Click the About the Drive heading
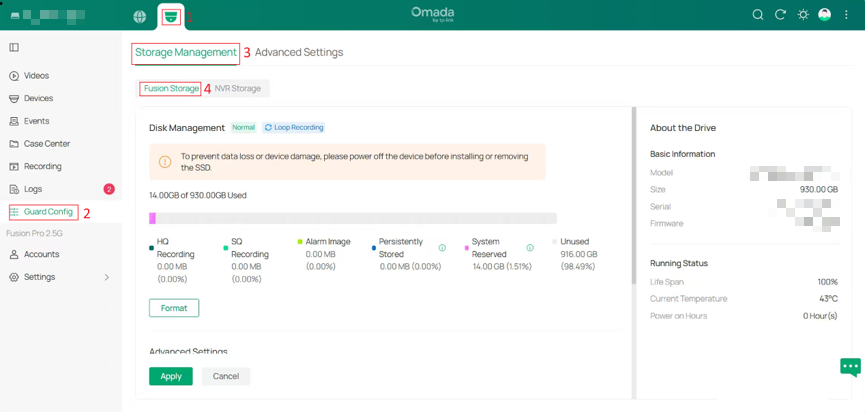The width and height of the screenshot is (865, 412). click(683, 128)
